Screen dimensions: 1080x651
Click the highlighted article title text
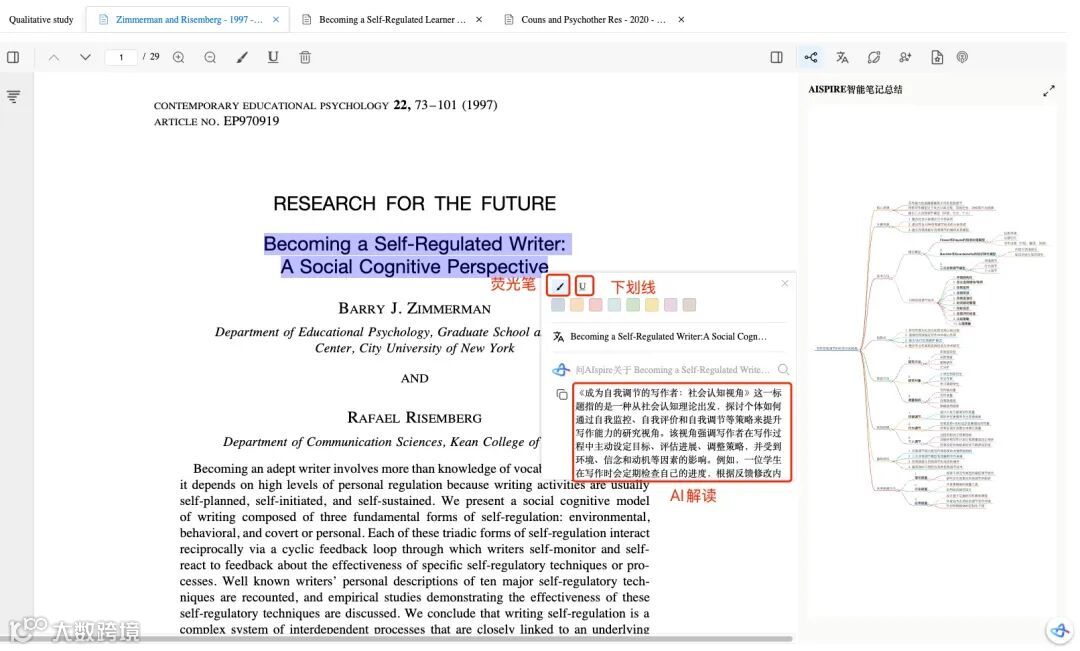point(415,255)
